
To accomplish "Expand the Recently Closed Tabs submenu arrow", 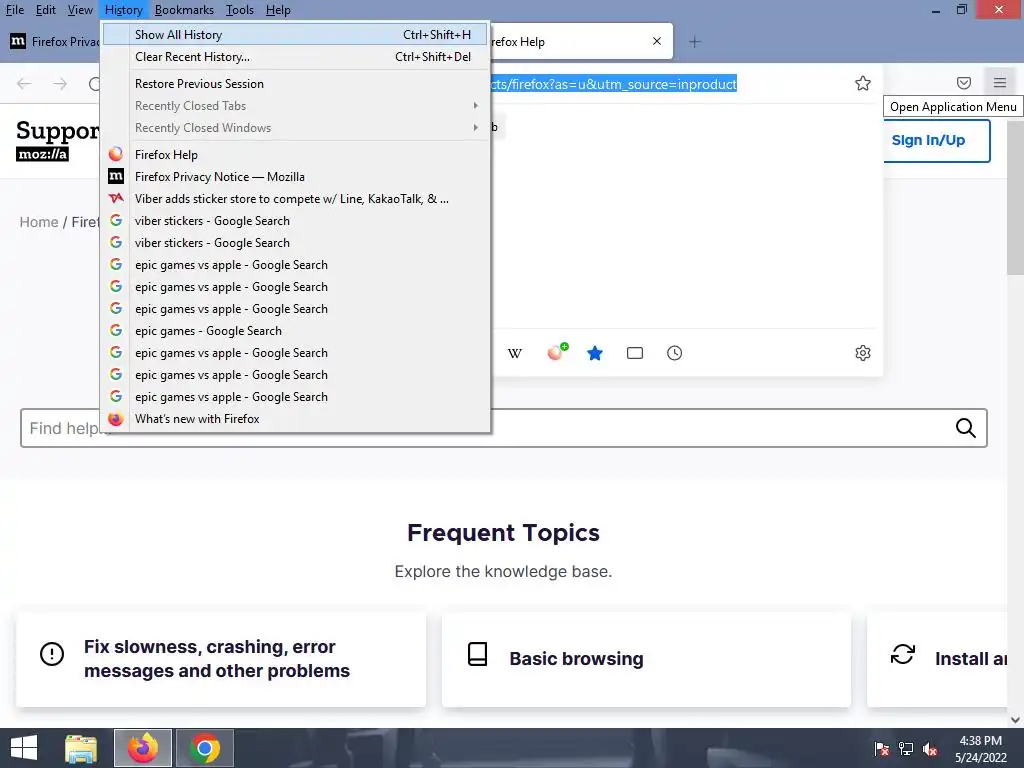I will [475, 106].
